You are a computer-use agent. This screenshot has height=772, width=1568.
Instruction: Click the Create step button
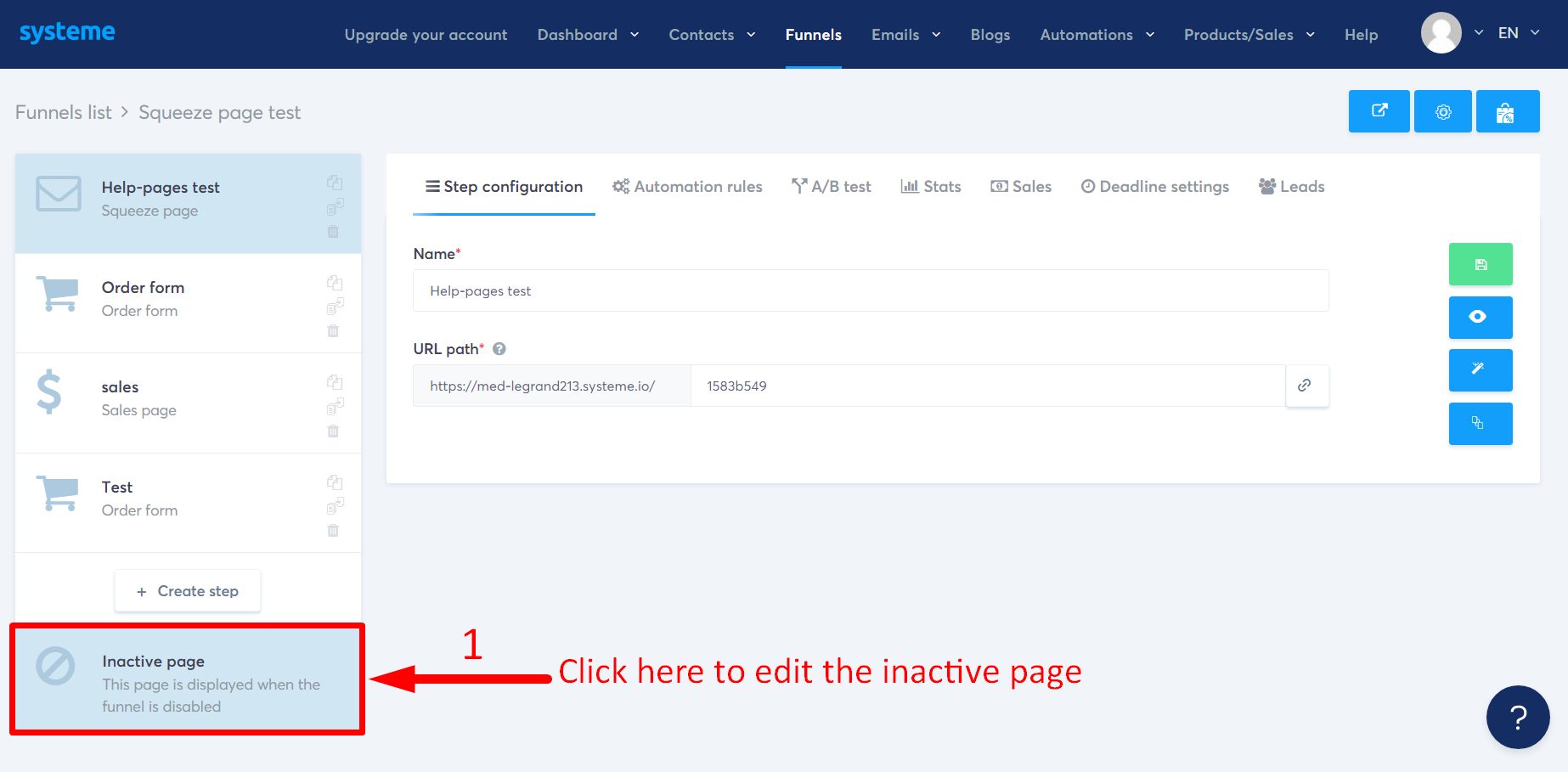pos(188,590)
